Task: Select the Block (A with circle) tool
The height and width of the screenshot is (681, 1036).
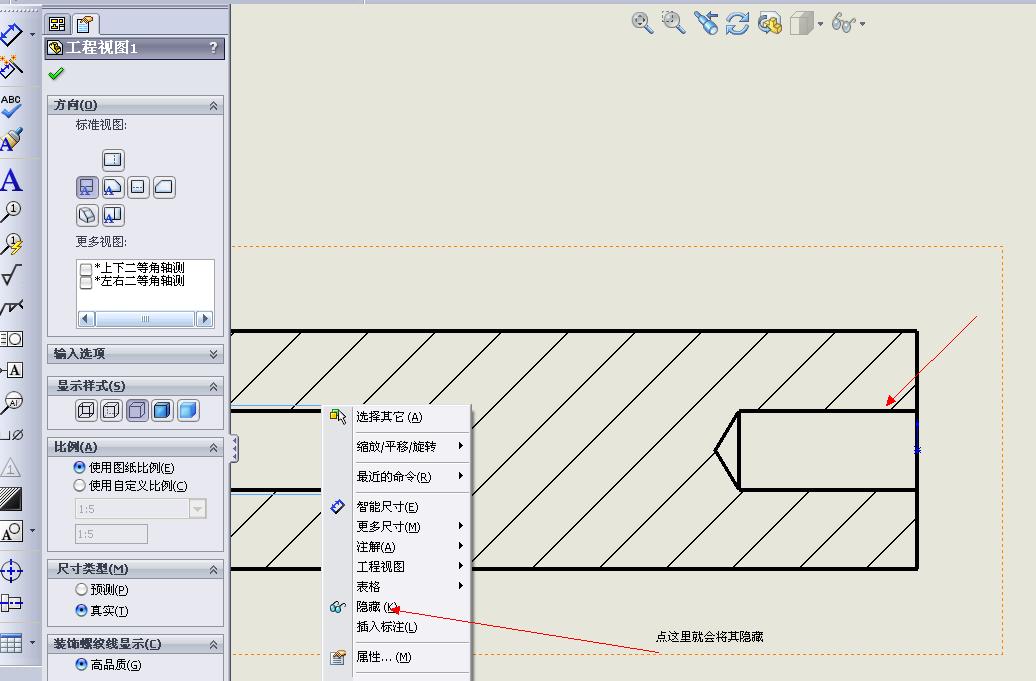Action: [x=11, y=532]
